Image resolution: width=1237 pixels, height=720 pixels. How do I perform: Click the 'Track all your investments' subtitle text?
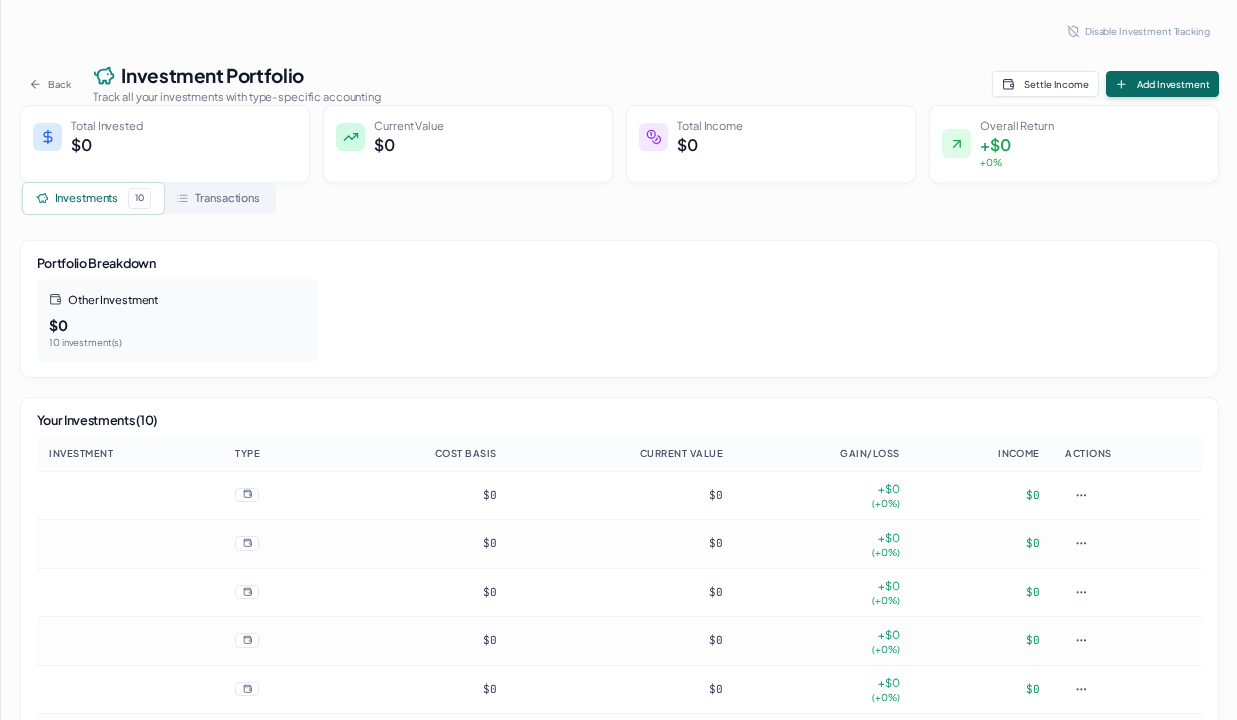pyautogui.click(x=237, y=97)
